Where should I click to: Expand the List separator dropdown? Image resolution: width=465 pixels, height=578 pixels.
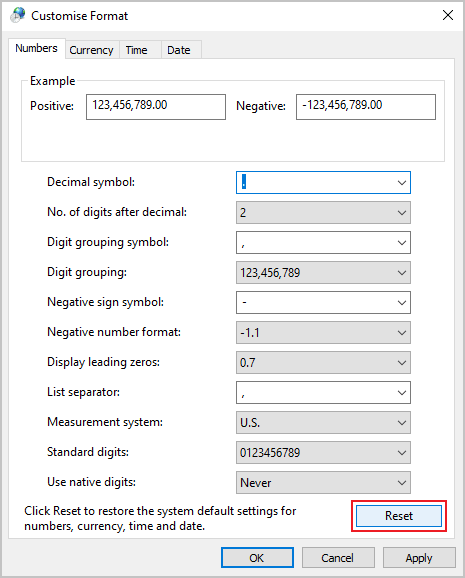[x=323, y=393]
